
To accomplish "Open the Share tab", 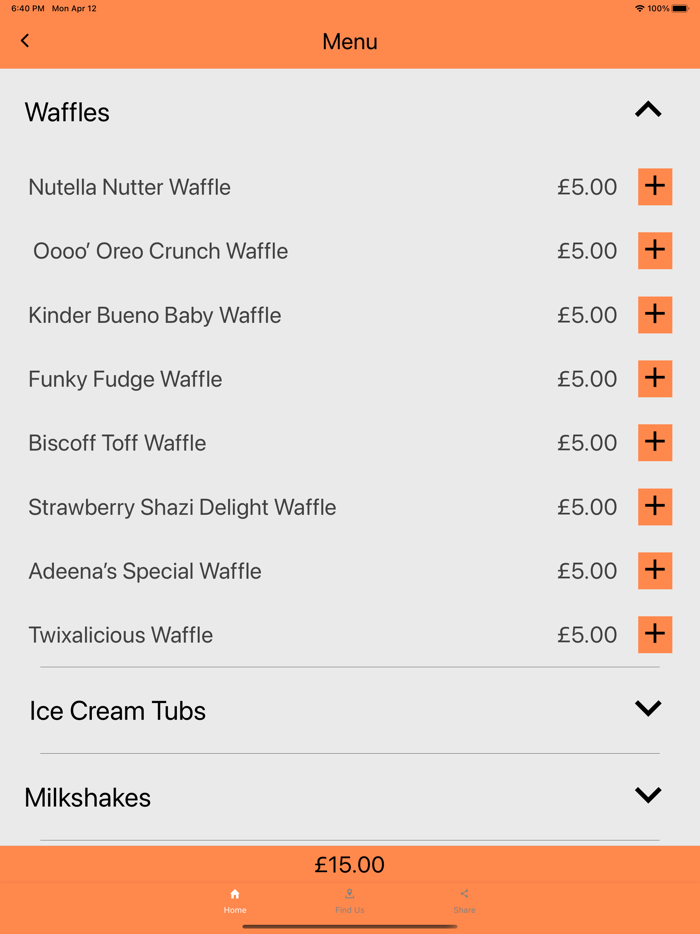I will pyautogui.click(x=464, y=900).
